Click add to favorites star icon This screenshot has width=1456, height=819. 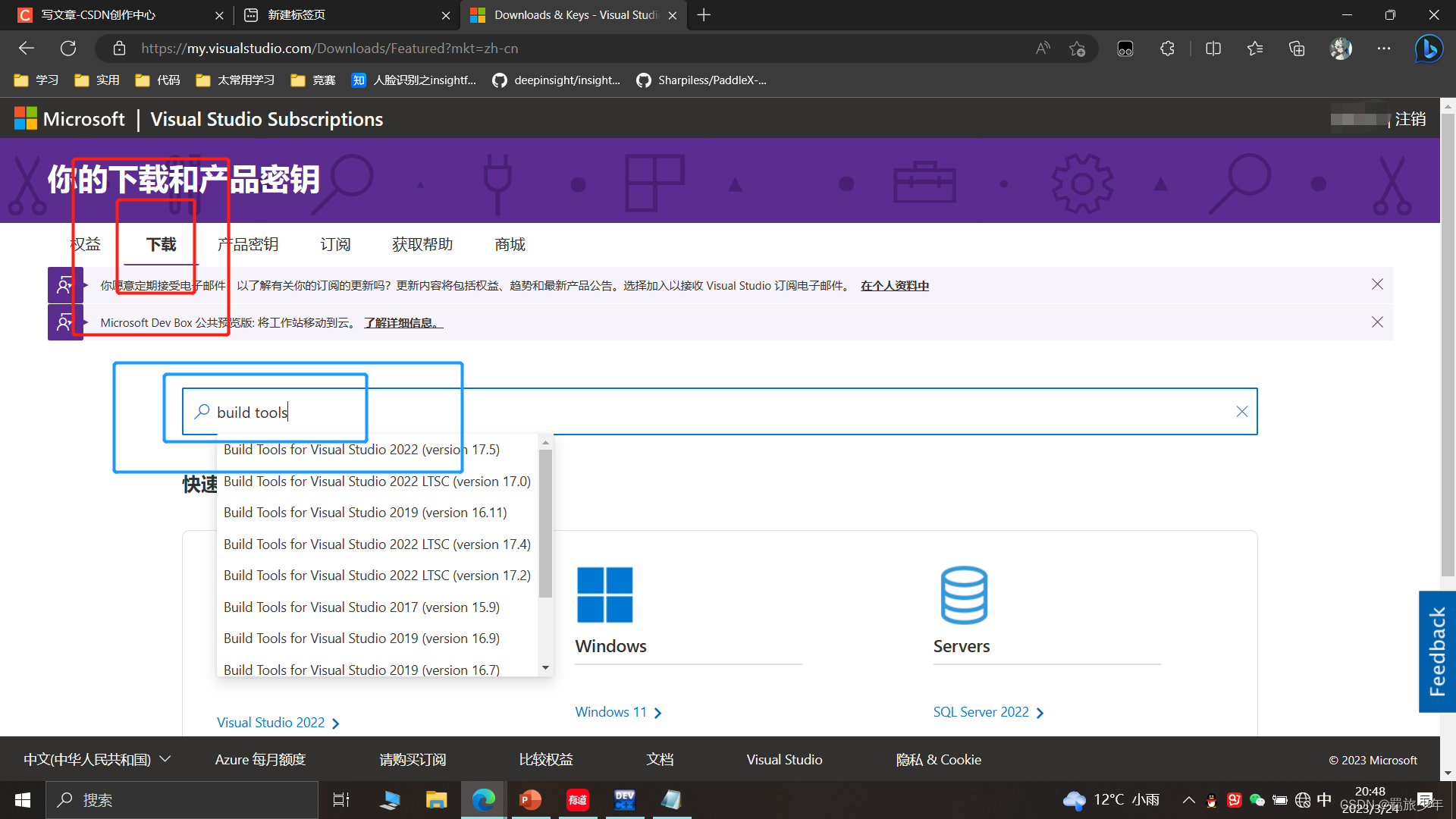[1077, 49]
